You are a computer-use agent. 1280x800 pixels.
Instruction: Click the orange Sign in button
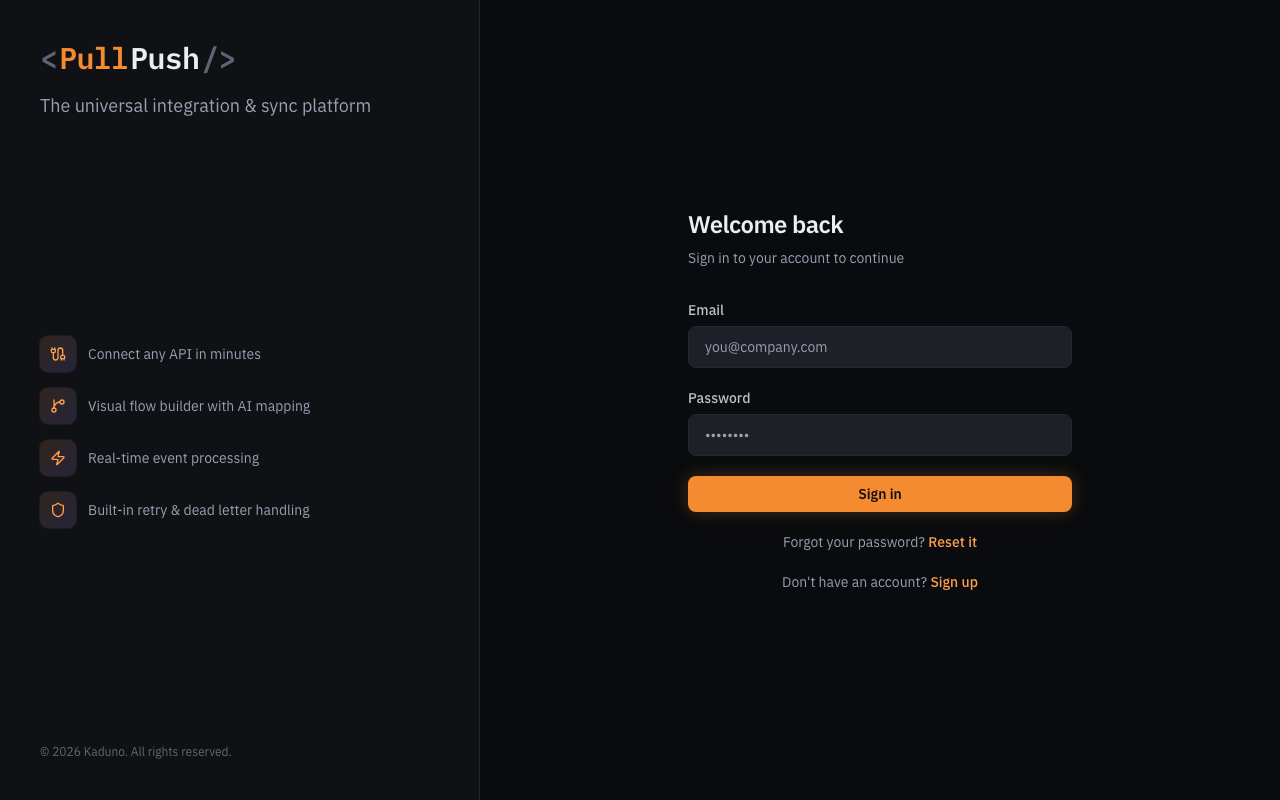click(x=880, y=494)
